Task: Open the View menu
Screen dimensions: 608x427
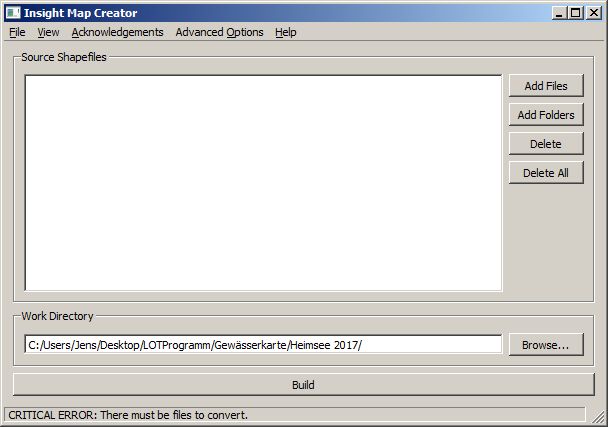Action: [48, 32]
